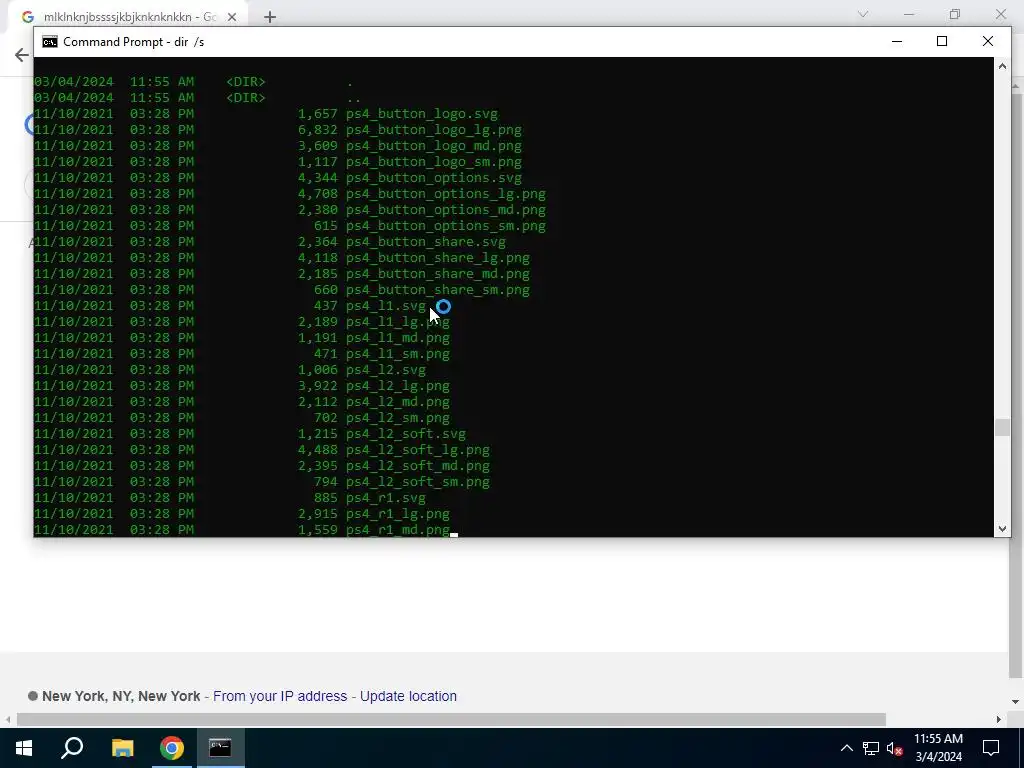
Task: Open the Windows Start menu
Action: (x=24, y=748)
